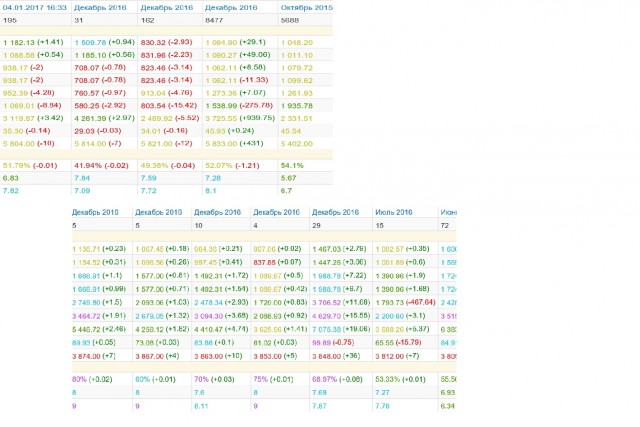Select the percentage cell 54.1%
The height and width of the screenshot is (427, 640).
[292, 165]
